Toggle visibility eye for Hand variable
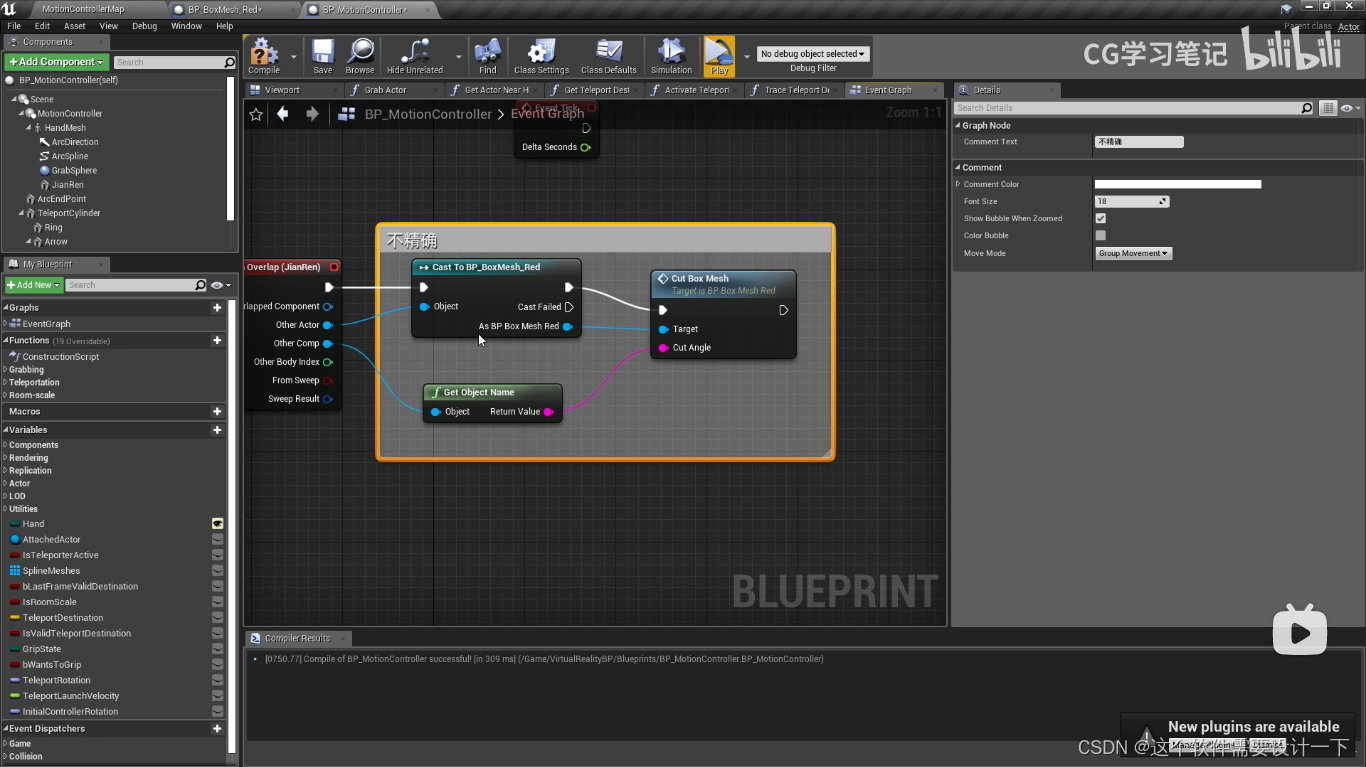1366x767 pixels. (217, 523)
